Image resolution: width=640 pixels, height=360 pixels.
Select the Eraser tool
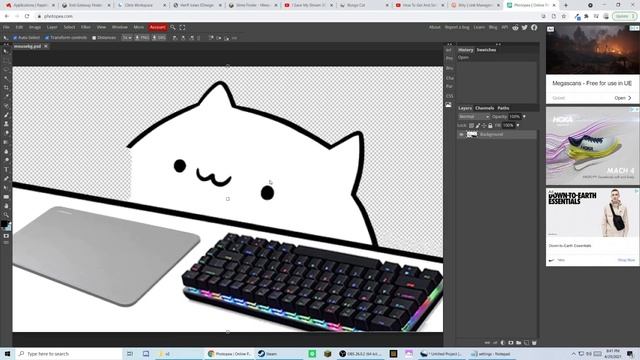pyautogui.click(x=6, y=133)
